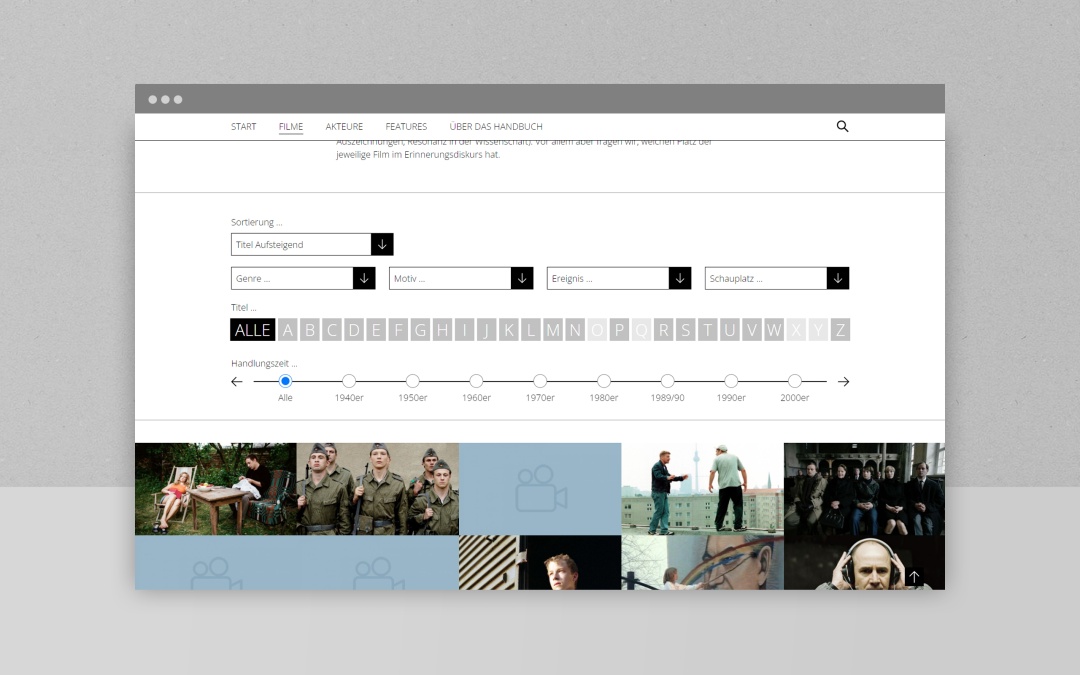
Task: Click the timeline right arrow
Action: [843, 382]
